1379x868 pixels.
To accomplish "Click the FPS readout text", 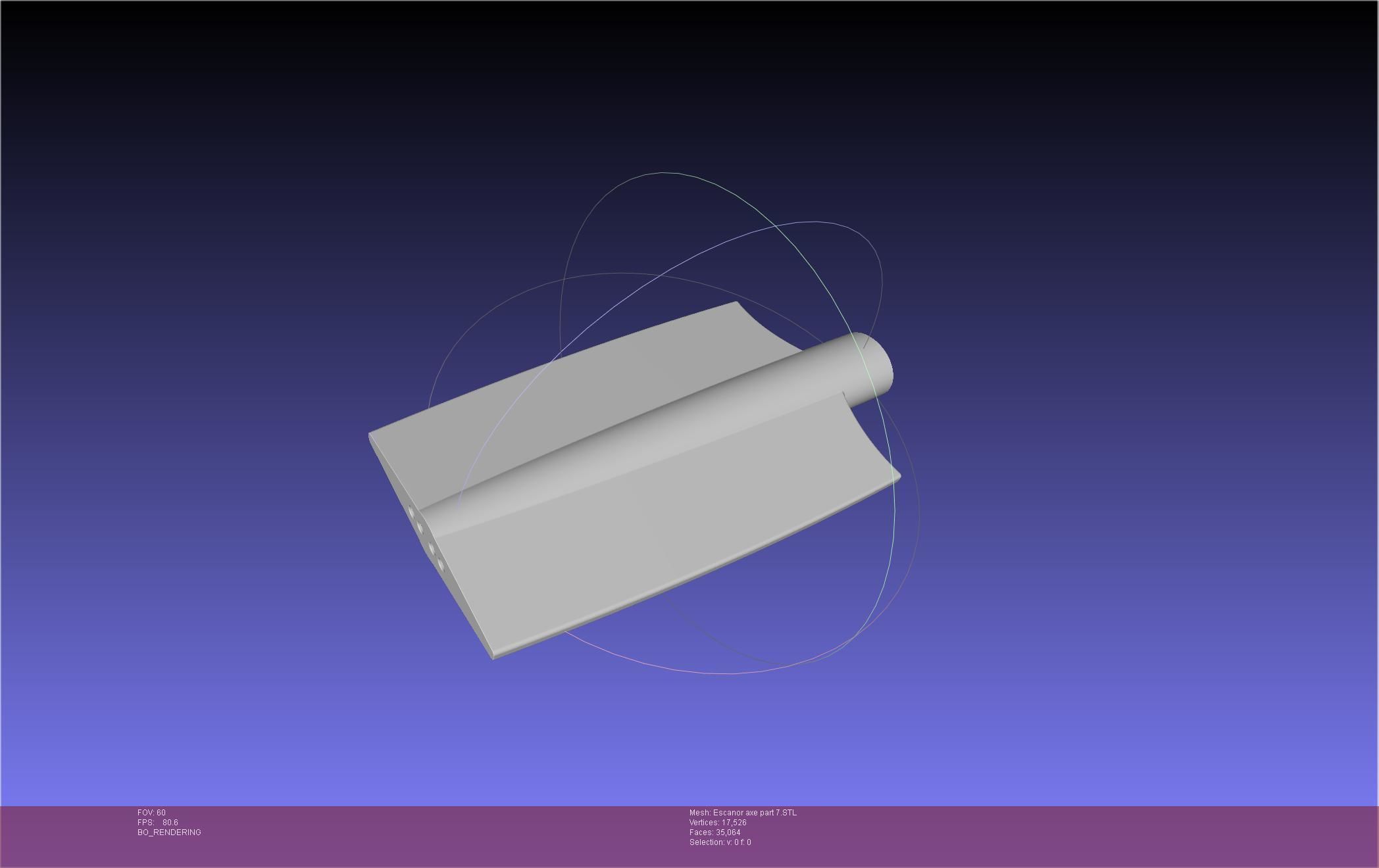I will (158, 823).
